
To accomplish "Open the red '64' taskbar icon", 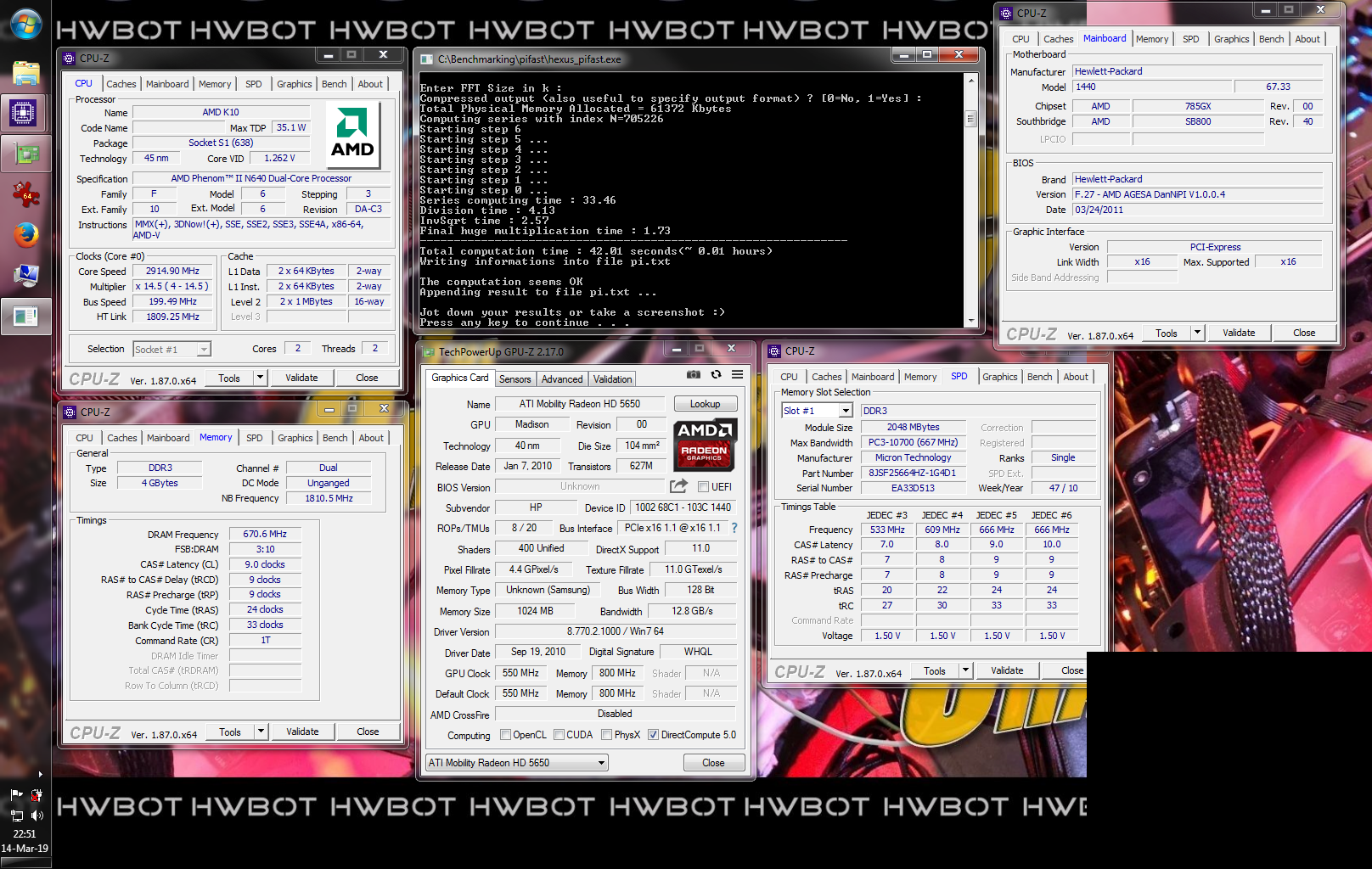I will 25,194.
